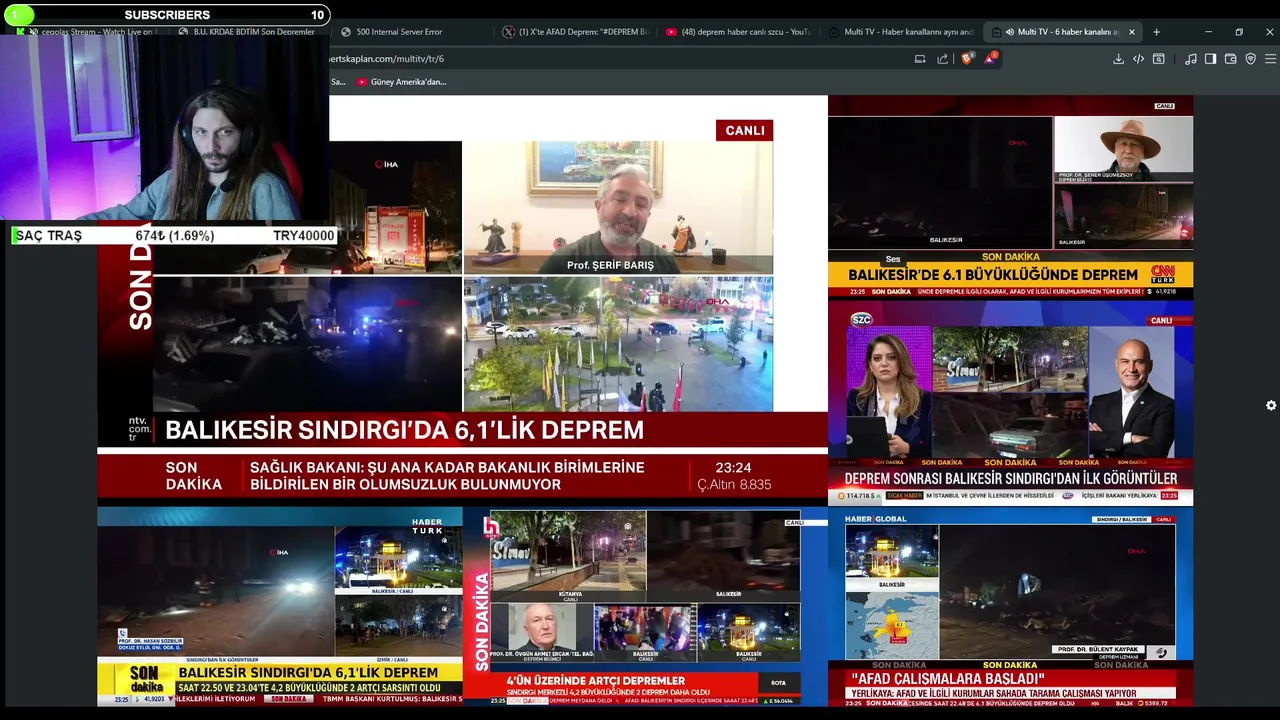Click the address bar URL multitv/tr/6
Image resolution: width=1280 pixels, height=720 pixels.
pyautogui.click(x=386, y=59)
